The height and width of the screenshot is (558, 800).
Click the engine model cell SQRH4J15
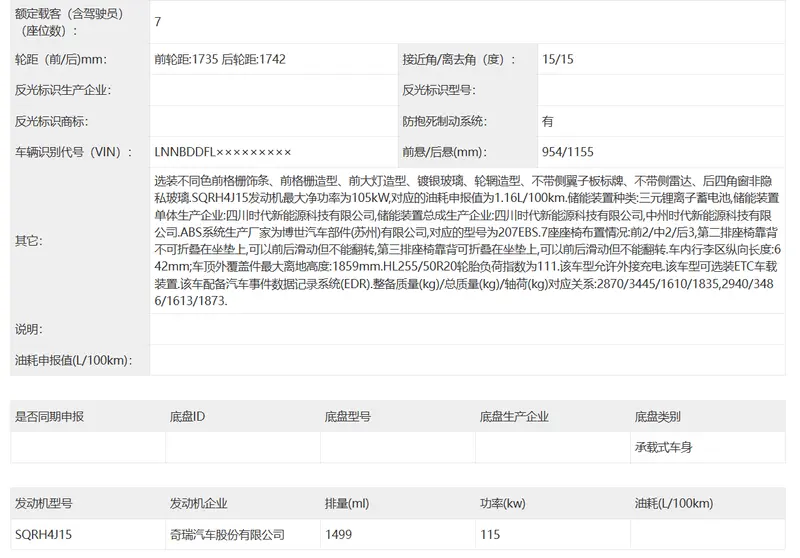(x=44, y=535)
